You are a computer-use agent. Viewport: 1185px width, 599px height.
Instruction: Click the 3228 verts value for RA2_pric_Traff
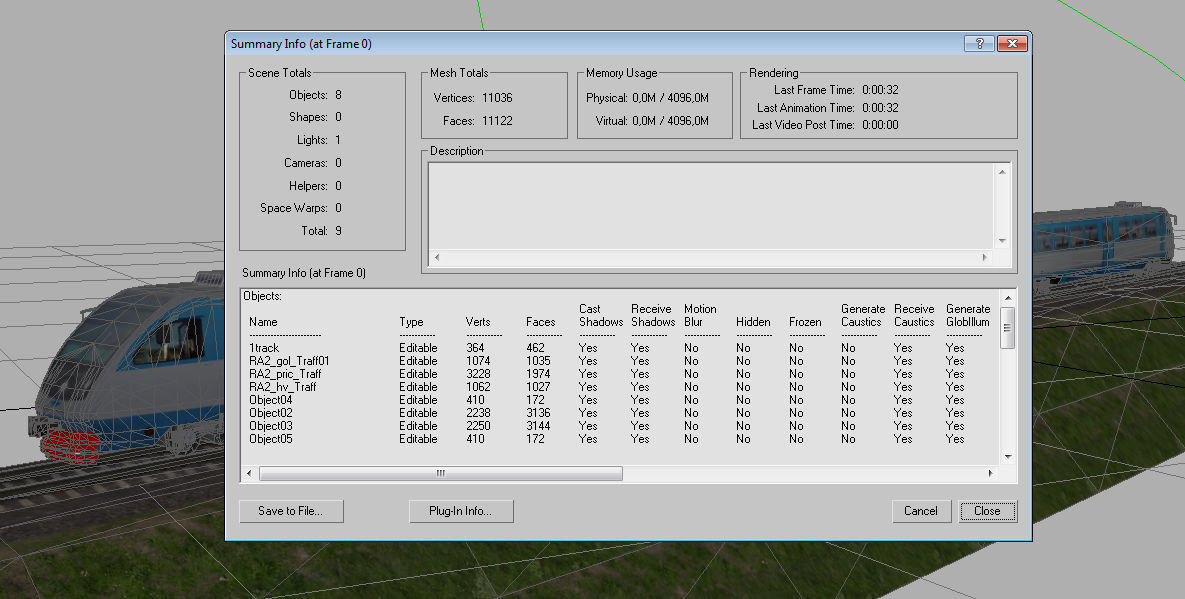[x=478, y=374]
